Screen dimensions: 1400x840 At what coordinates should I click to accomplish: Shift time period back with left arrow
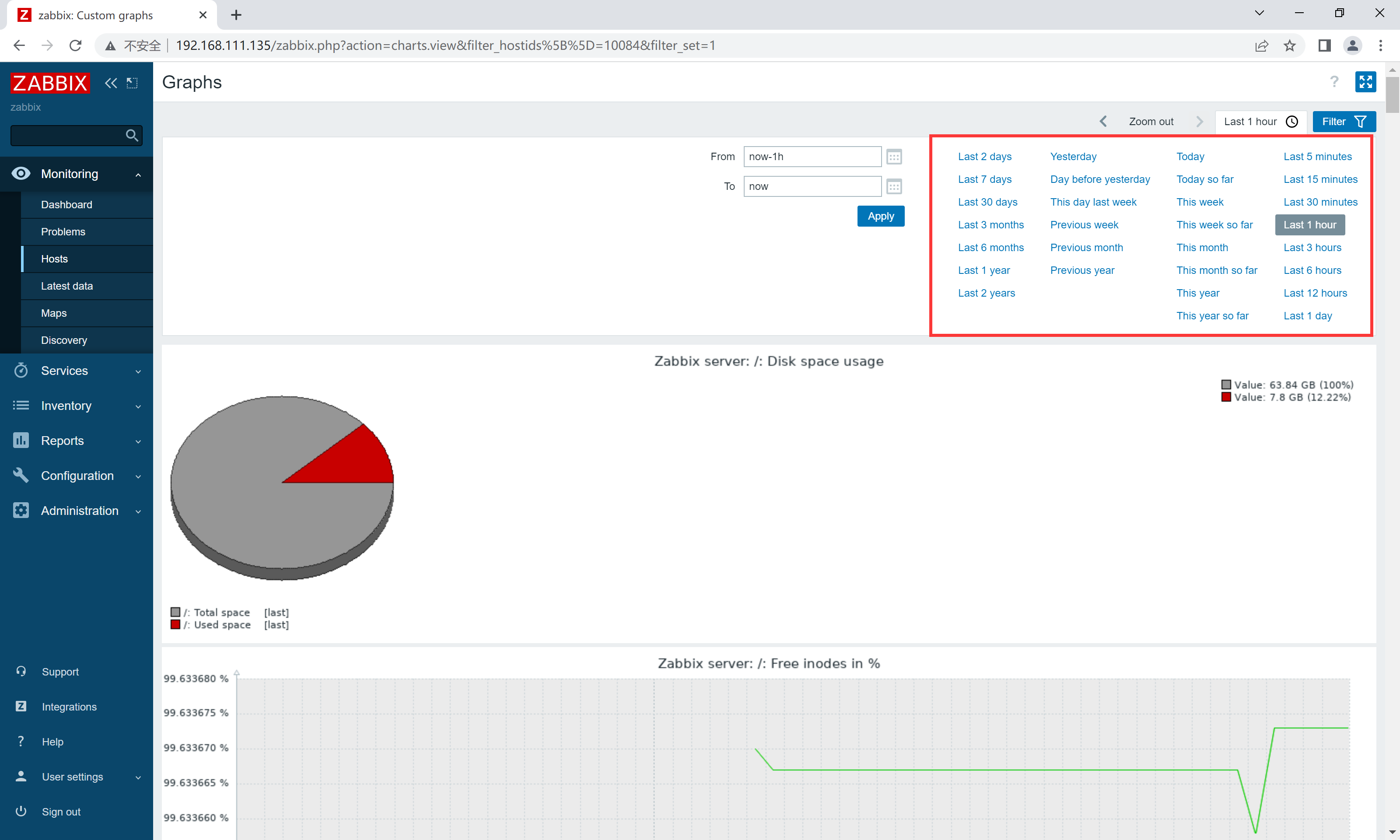click(x=1103, y=122)
